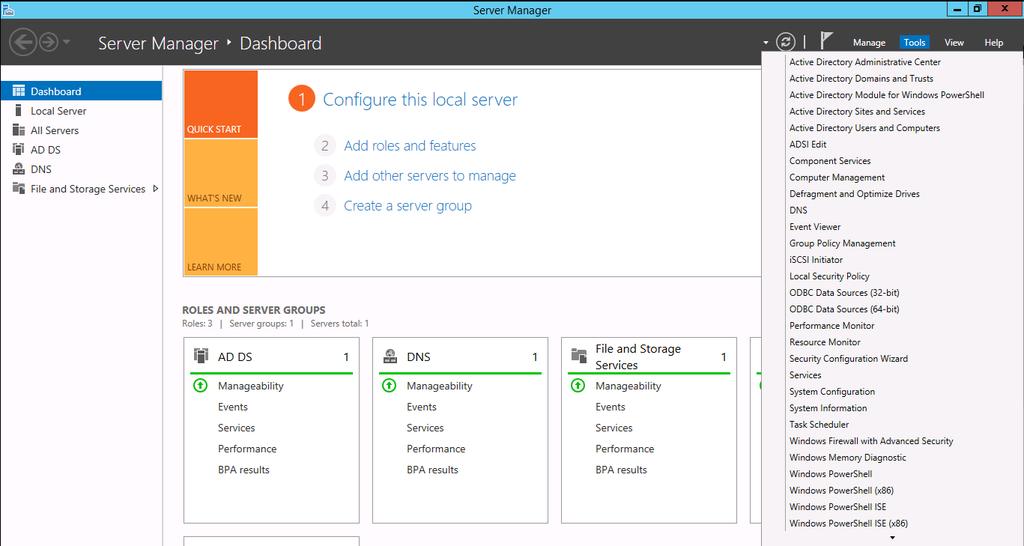The width and height of the screenshot is (1024, 546).
Task: Open navigation history dropdown arrow
Action: pos(66,42)
